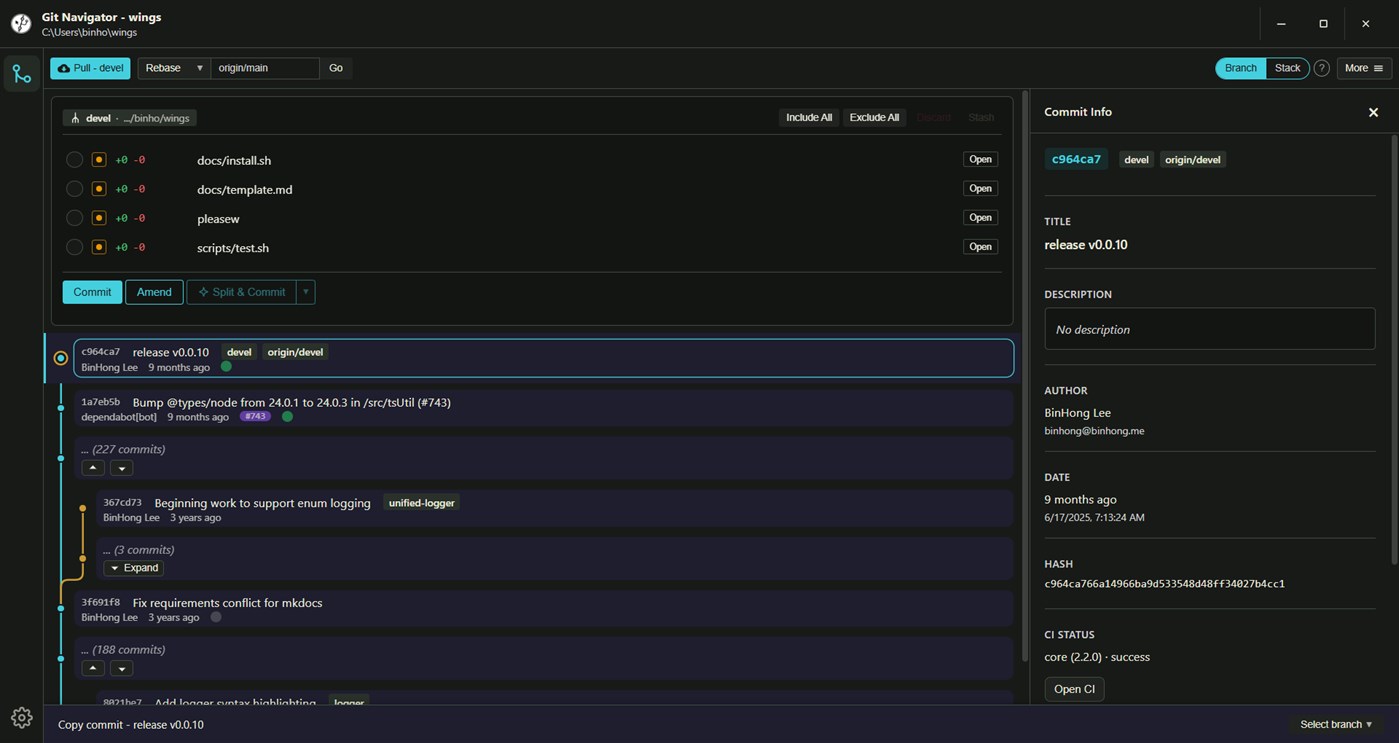The width and height of the screenshot is (1399, 743).
Task: Click the orange status icon for docs/install.sh
Action: pos(99,160)
